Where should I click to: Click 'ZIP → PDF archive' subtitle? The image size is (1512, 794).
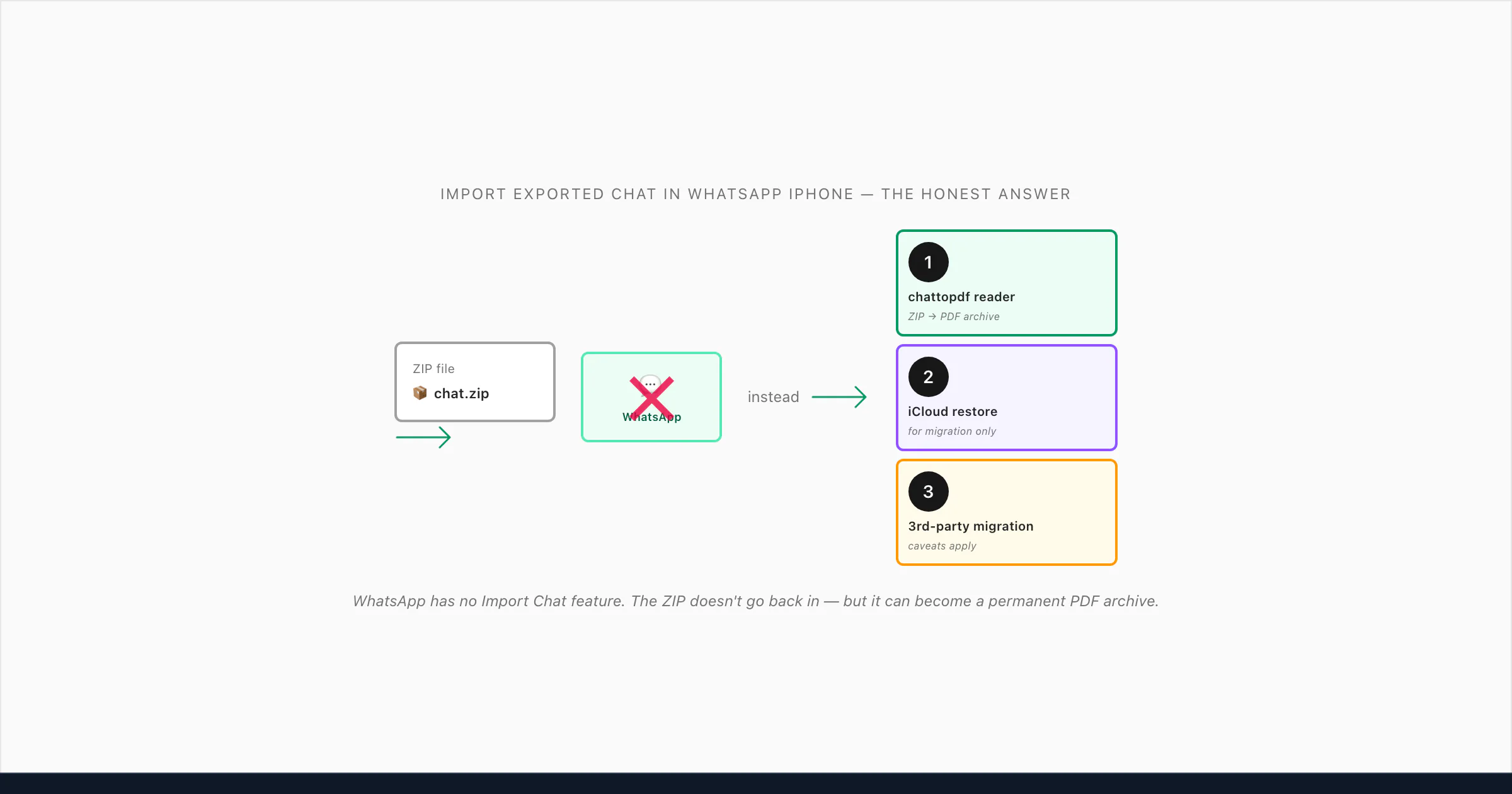[x=953, y=316]
